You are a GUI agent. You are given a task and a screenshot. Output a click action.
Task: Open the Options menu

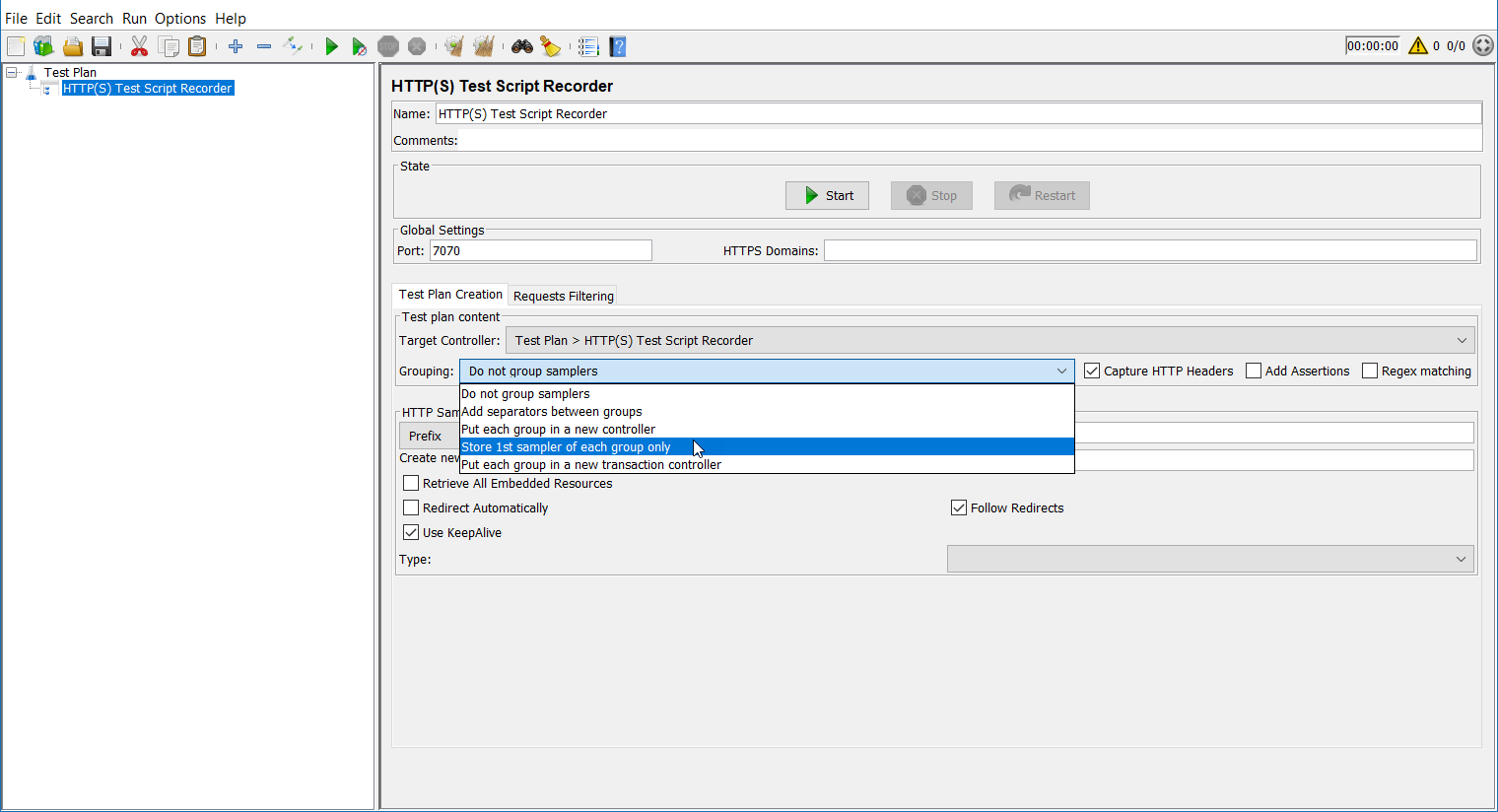pos(180,18)
